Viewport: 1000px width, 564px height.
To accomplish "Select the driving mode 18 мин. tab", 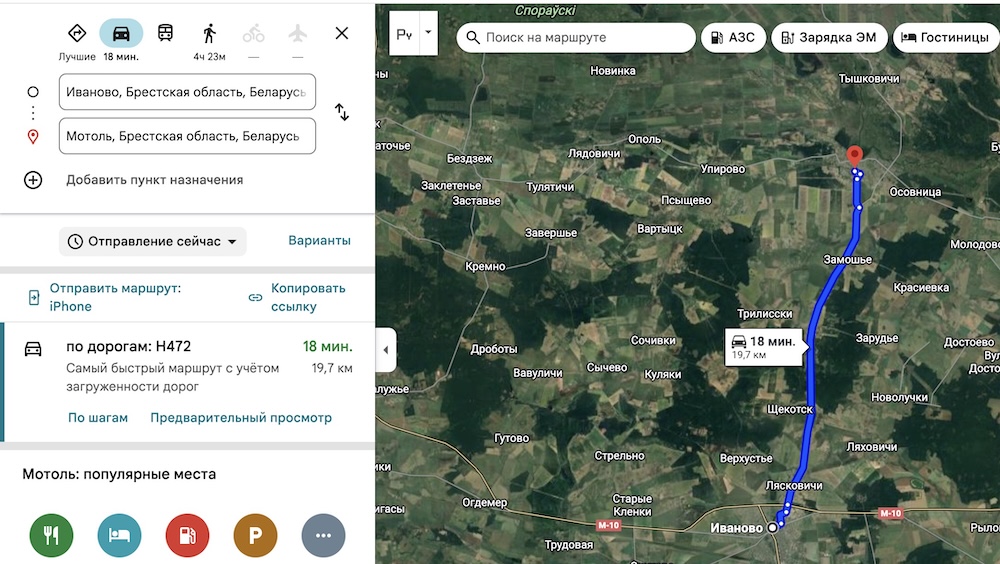I will (121, 34).
